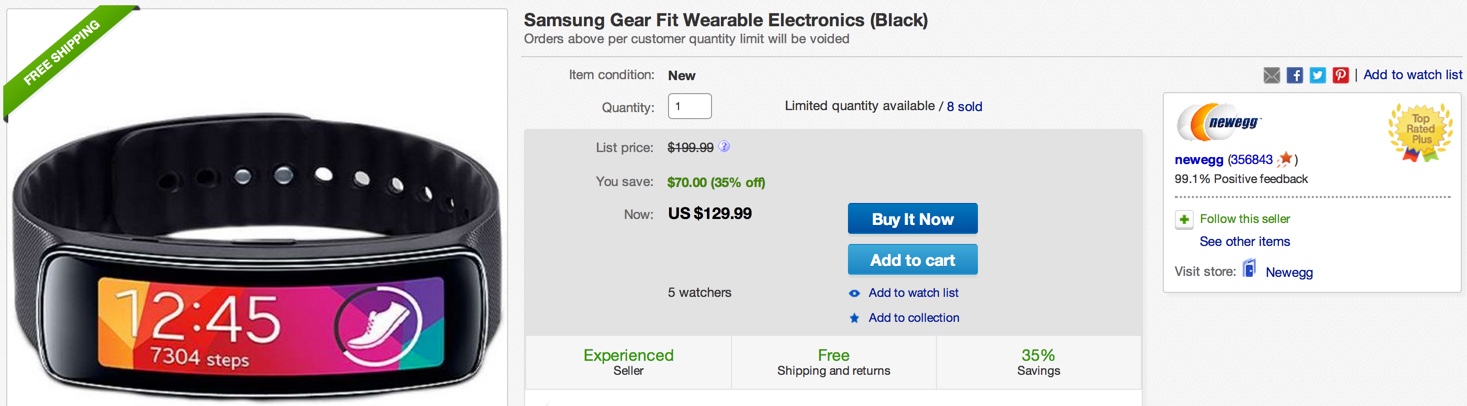Open seller feedback score 356843

click(x=1251, y=160)
